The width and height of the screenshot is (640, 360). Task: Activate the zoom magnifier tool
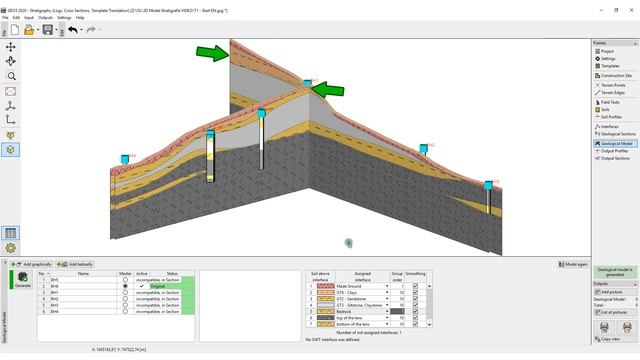pos(11,76)
